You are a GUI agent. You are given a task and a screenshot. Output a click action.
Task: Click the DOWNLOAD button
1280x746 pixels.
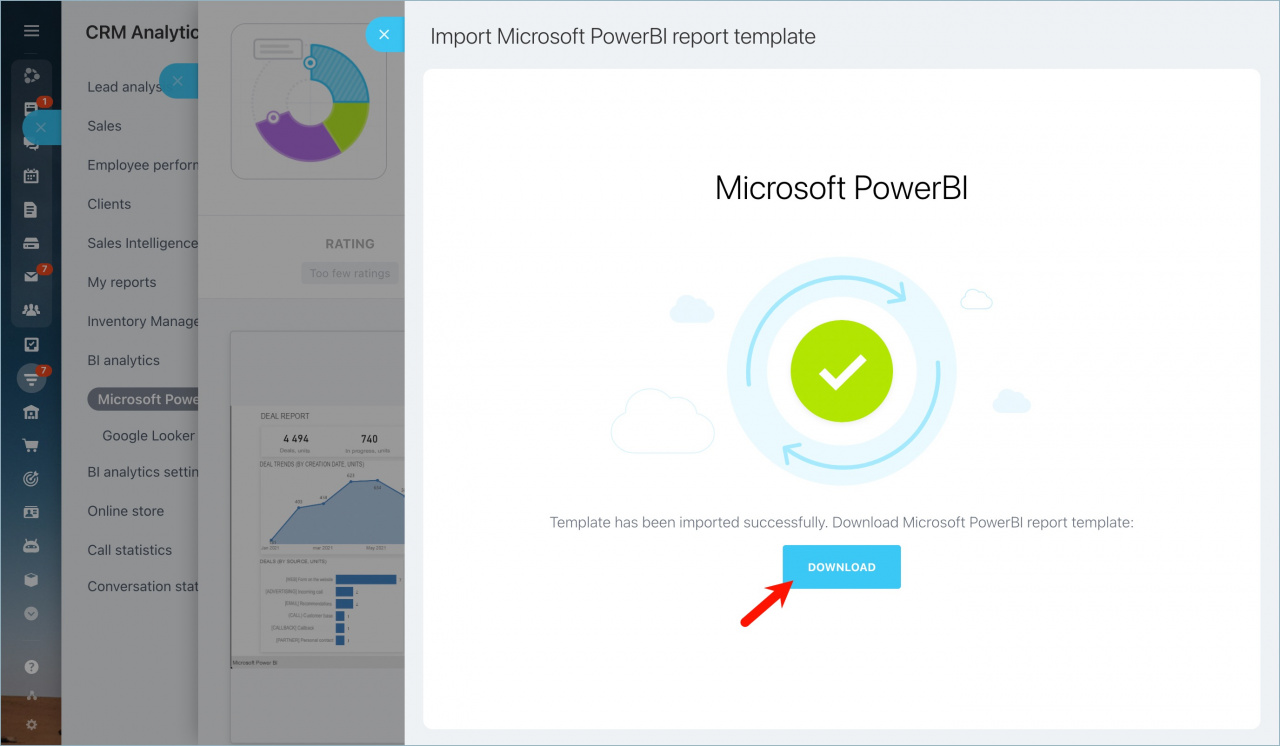(x=841, y=566)
